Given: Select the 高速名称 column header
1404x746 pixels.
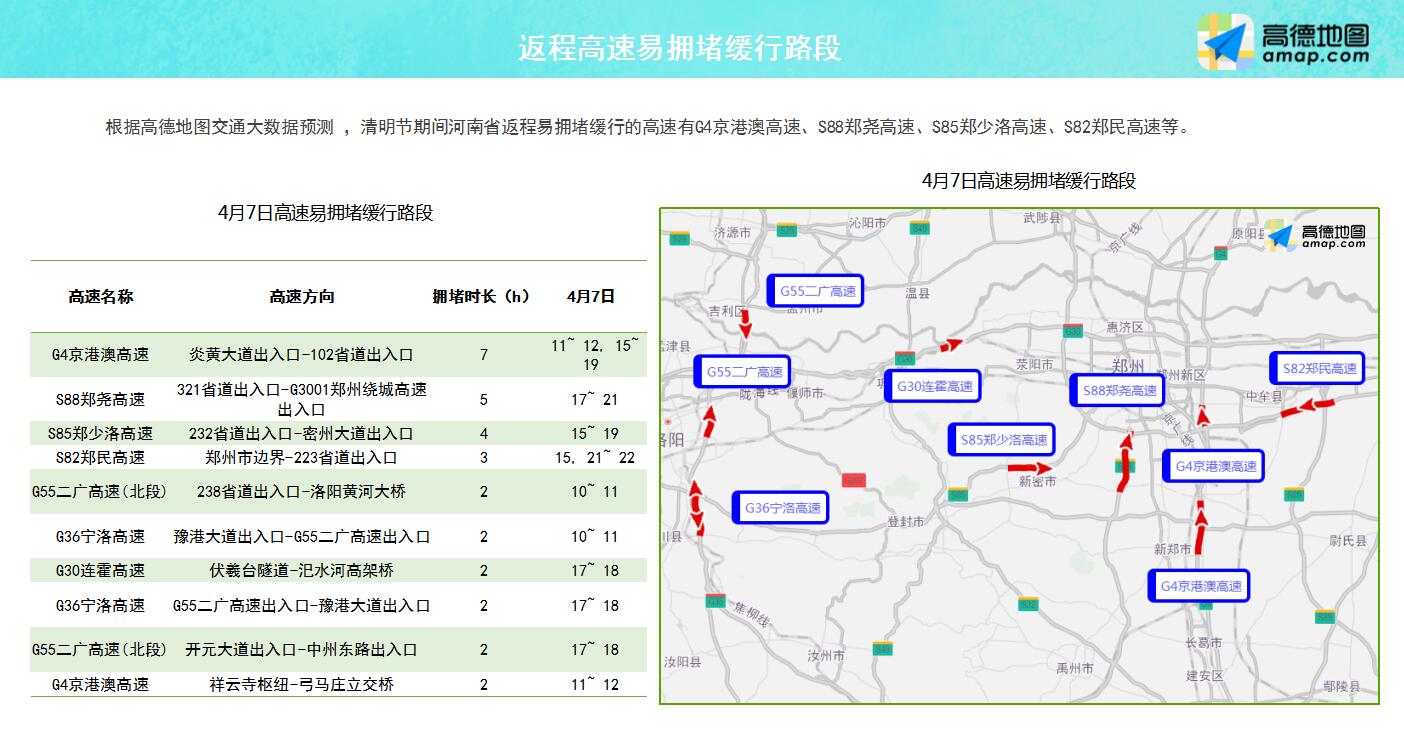Looking at the screenshot, I should point(100,296).
